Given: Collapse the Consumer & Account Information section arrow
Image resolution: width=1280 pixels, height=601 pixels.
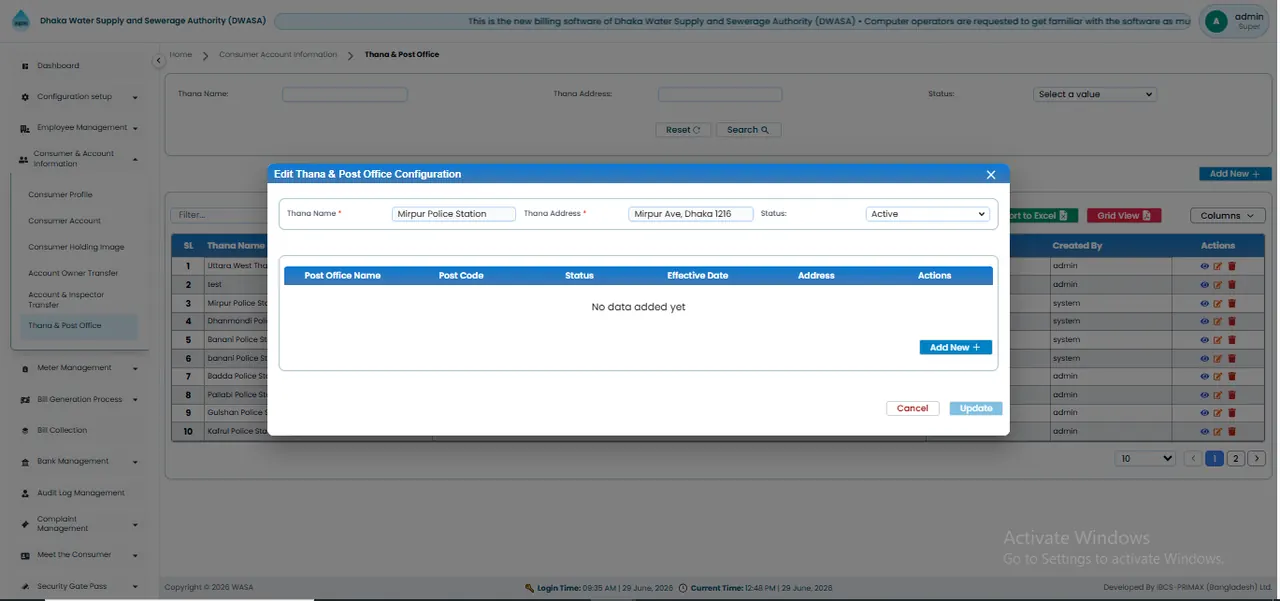Looking at the screenshot, I should pos(135,159).
